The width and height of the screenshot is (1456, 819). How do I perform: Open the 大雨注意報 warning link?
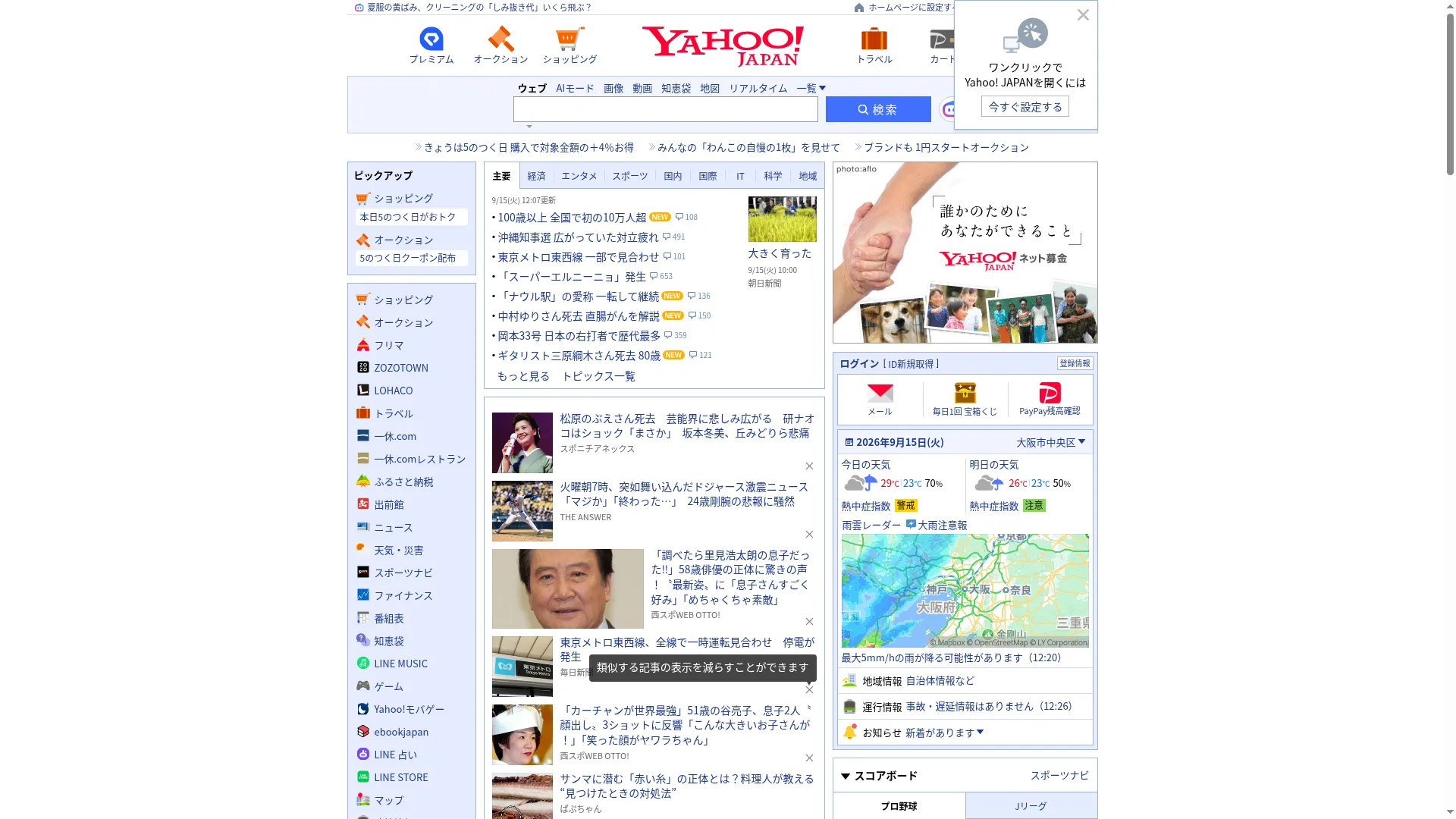tap(937, 525)
